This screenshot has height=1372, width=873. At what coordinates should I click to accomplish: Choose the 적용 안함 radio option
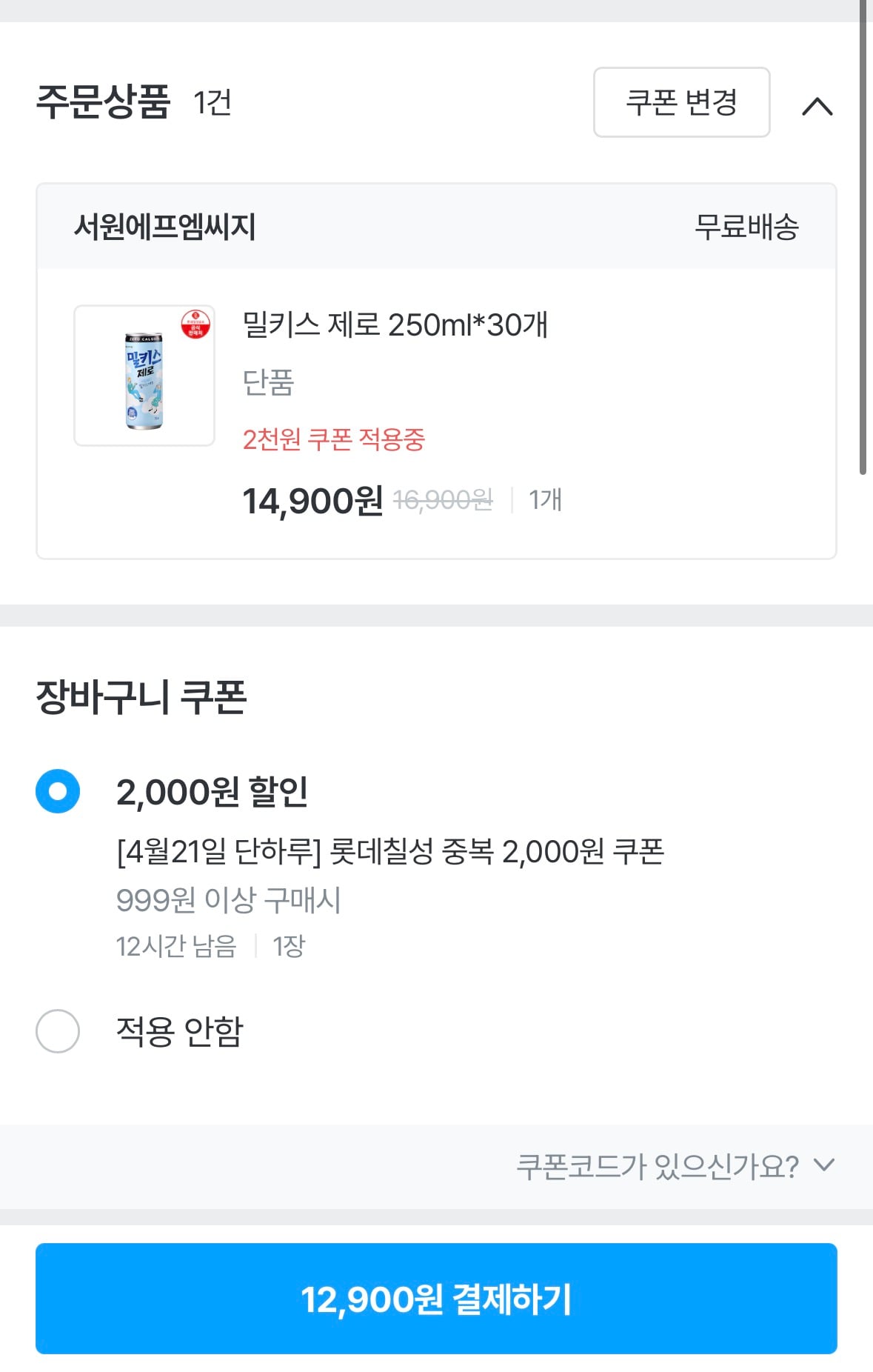coord(58,1030)
